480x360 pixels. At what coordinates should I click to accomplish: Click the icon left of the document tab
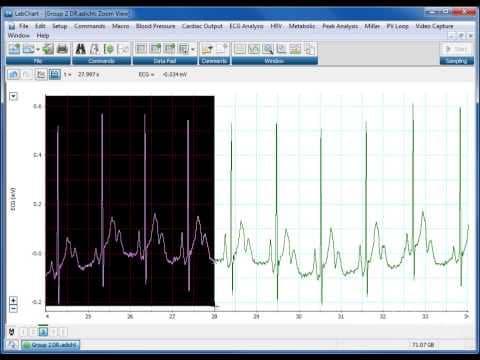point(13,345)
